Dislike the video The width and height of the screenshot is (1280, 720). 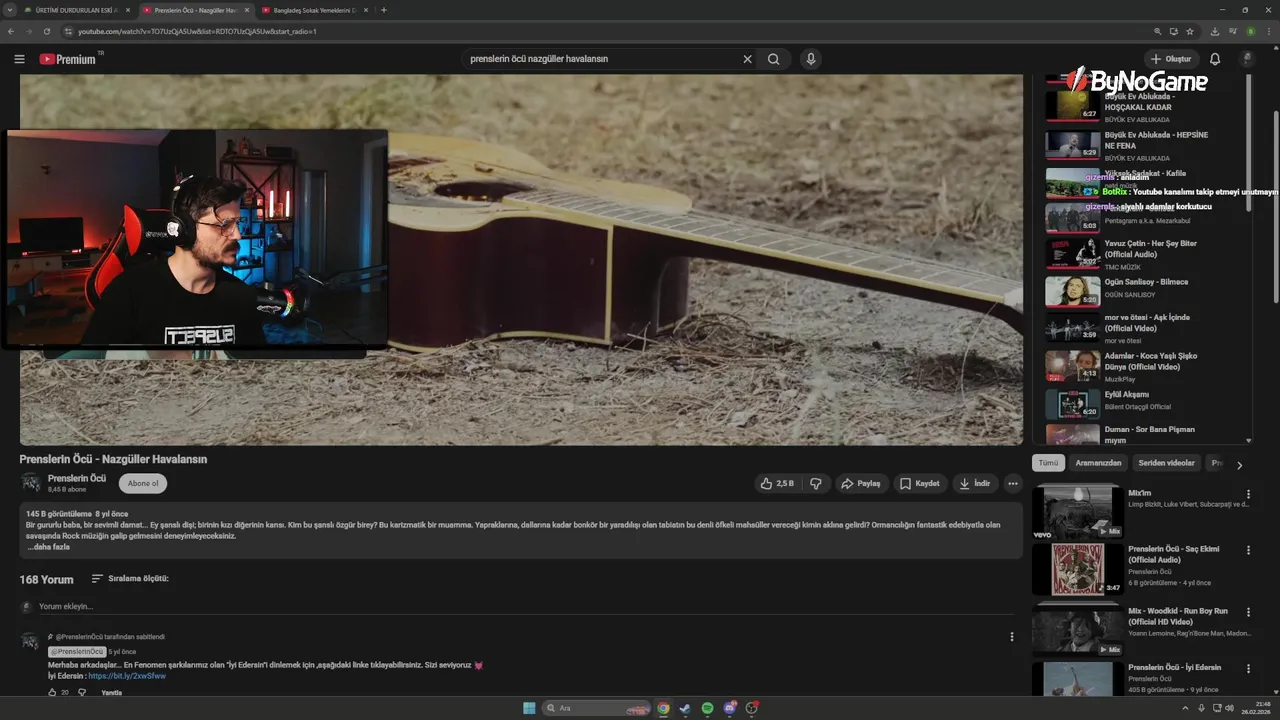click(816, 483)
